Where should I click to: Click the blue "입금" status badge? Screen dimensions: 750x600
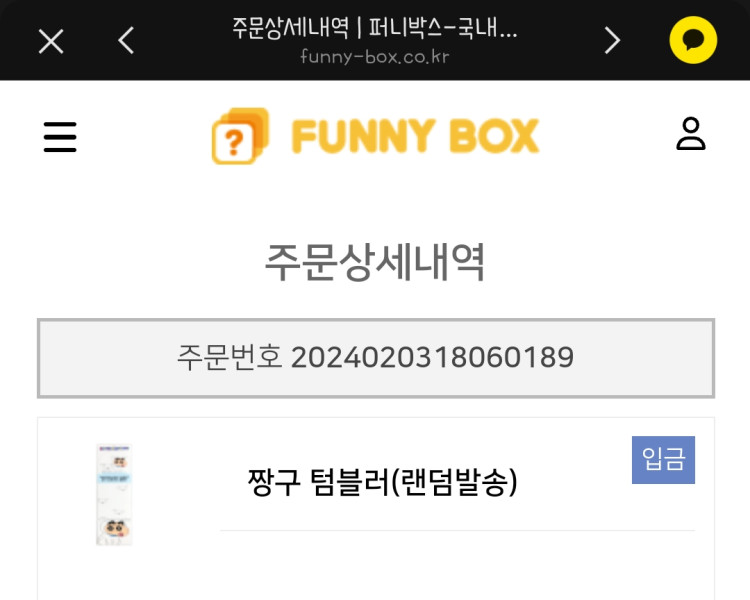pyautogui.click(x=663, y=460)
